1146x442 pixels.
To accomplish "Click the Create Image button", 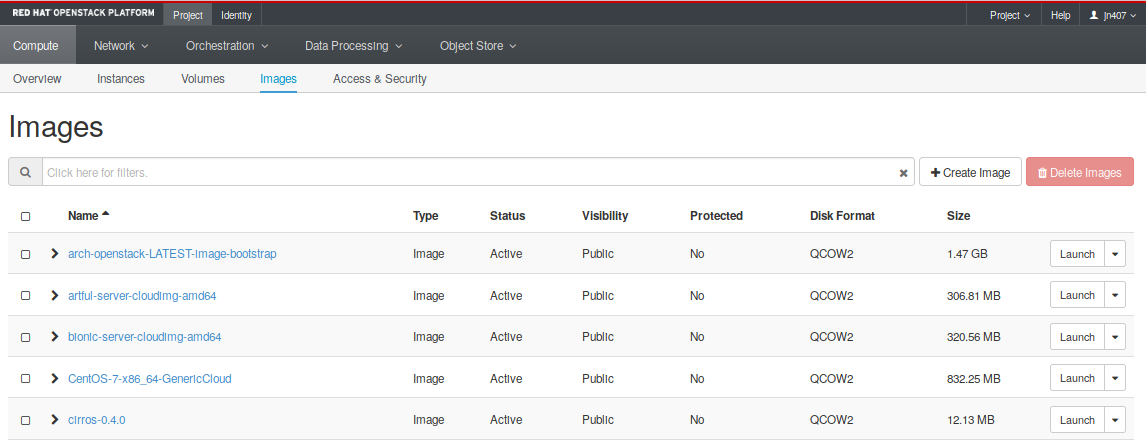I will (970, 172).
